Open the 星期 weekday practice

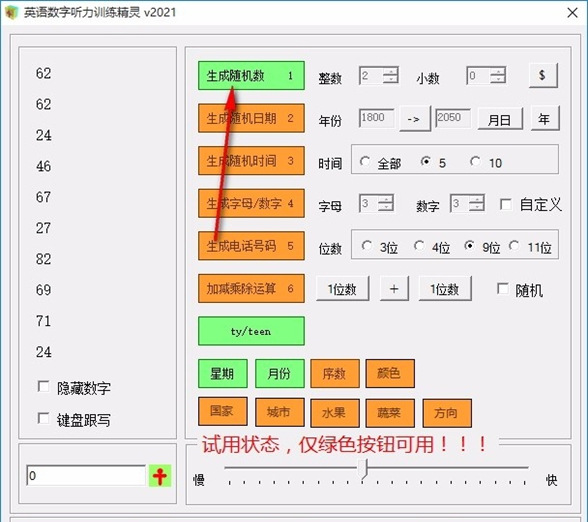(223, 374)
